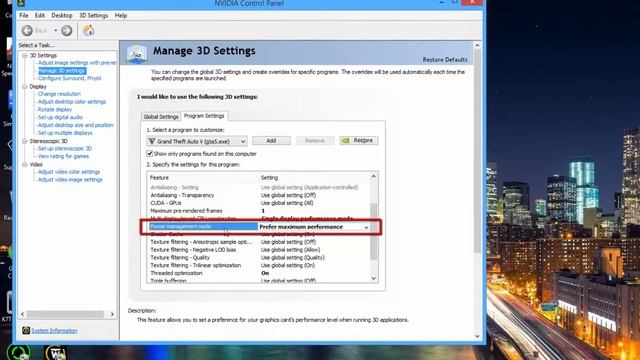Select View rating for games
The height and width of the screenshot is (360, 640).
pos(63,156)
